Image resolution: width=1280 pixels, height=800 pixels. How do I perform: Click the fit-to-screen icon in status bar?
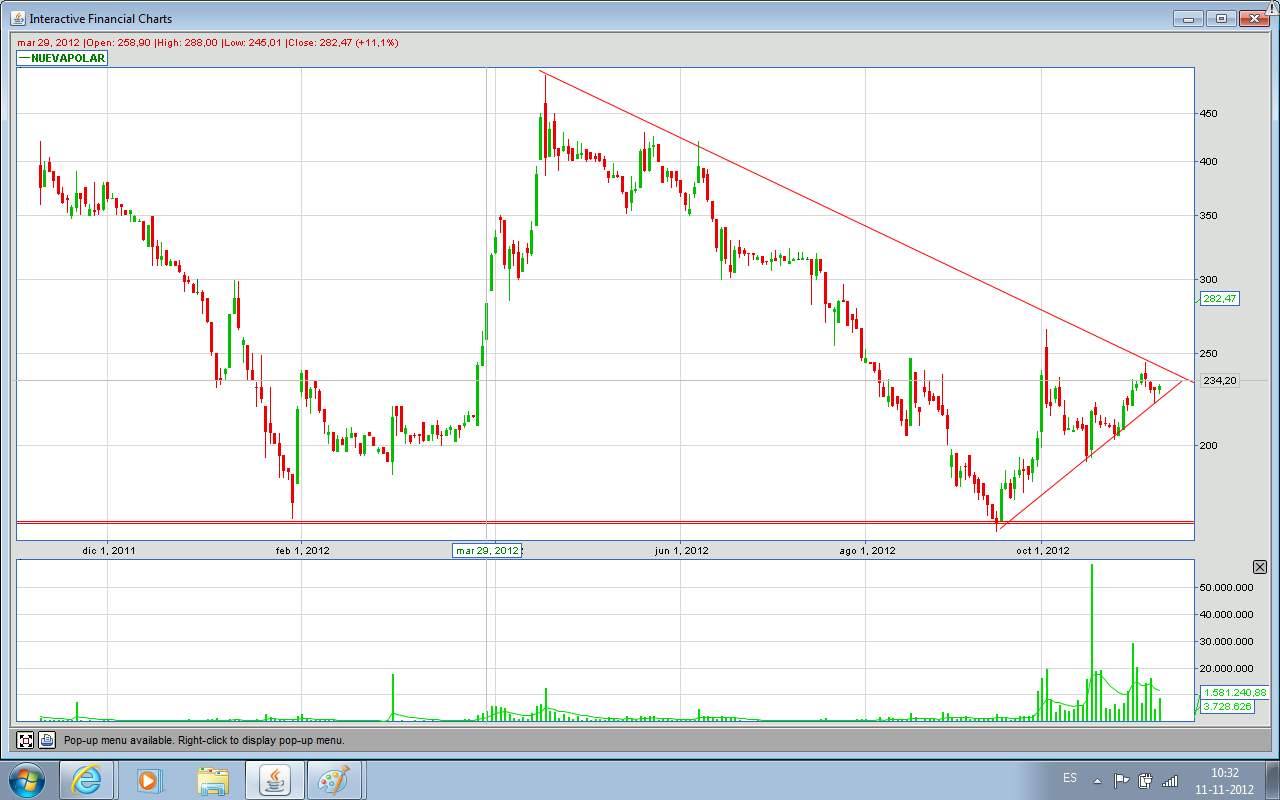(25, 740)
